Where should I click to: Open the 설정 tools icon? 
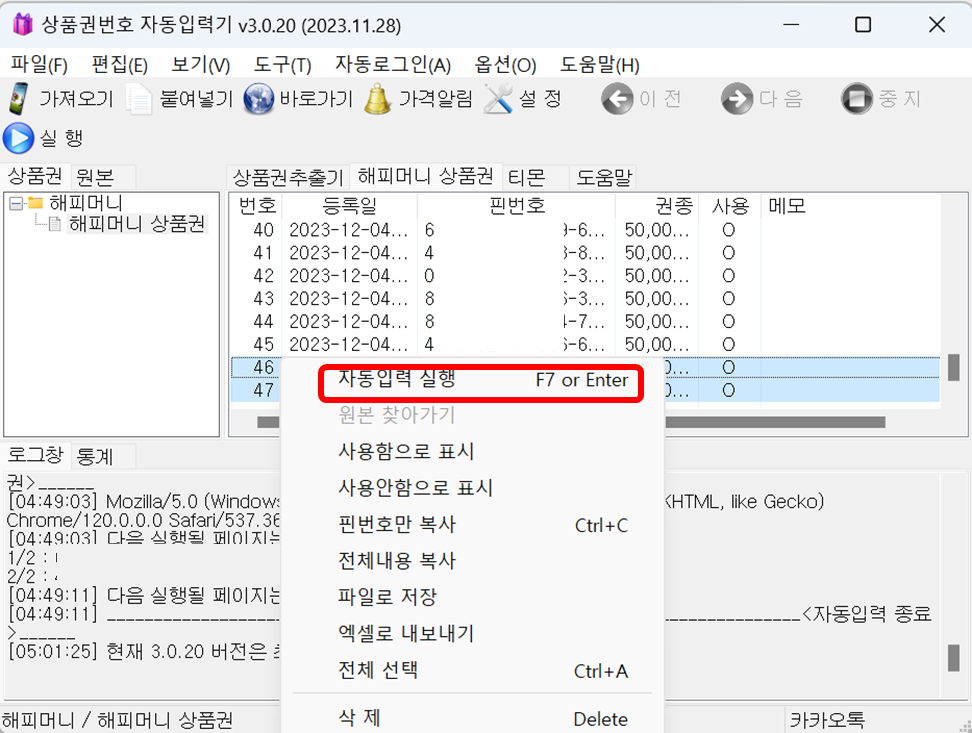pyautogui.click(x=498, y=99)
